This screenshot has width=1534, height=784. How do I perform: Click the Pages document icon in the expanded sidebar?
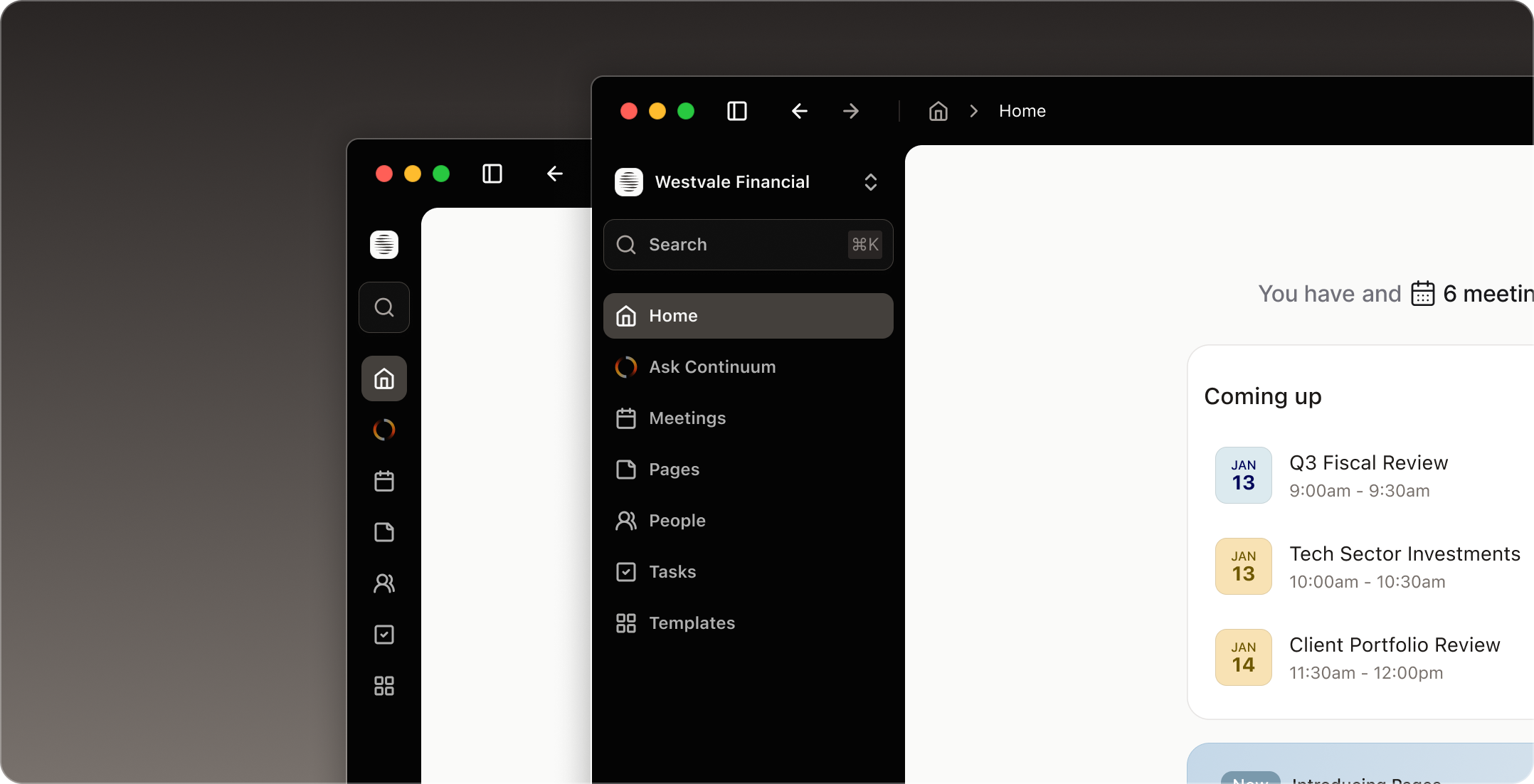tap(626, 470)
